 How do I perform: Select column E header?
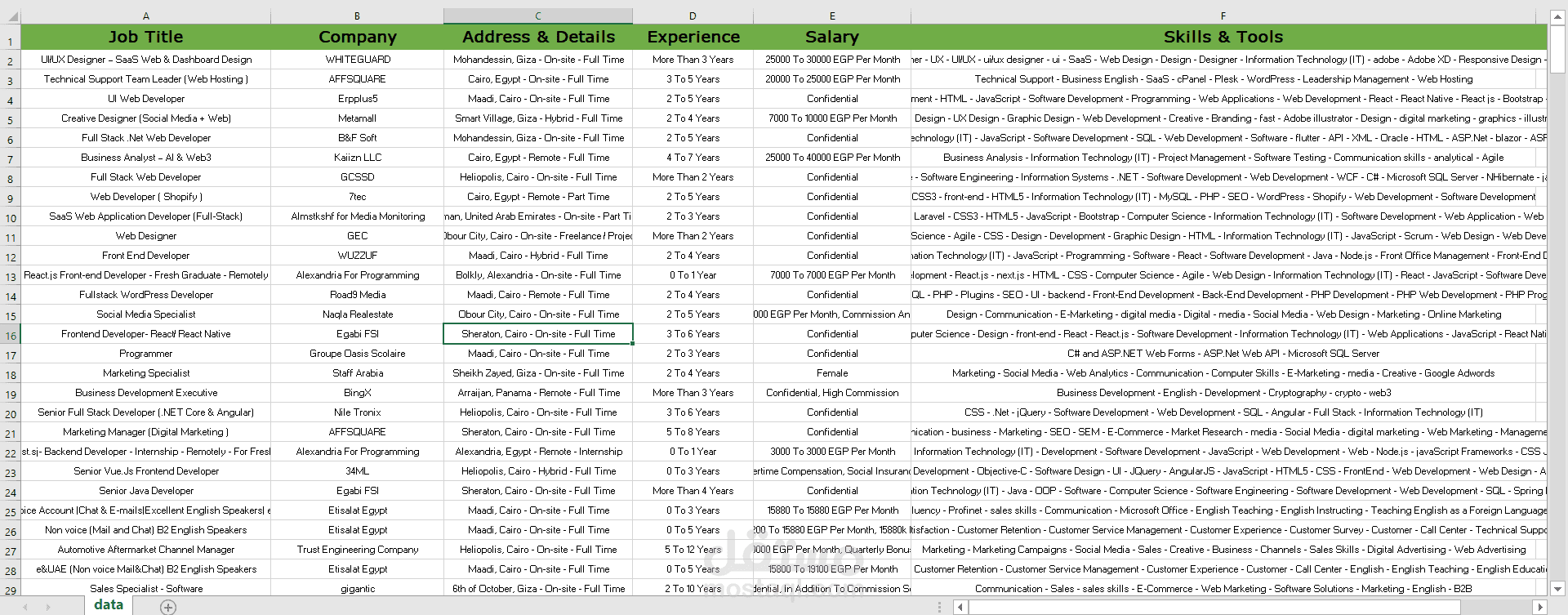(x=832, y=16)
